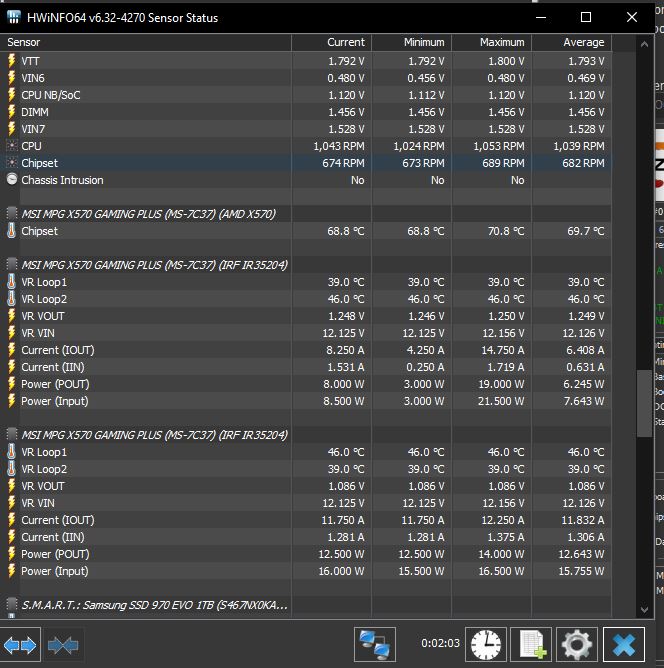
Task: Click the 1.086 V VR VOUT current value
Action: (346, 486)
